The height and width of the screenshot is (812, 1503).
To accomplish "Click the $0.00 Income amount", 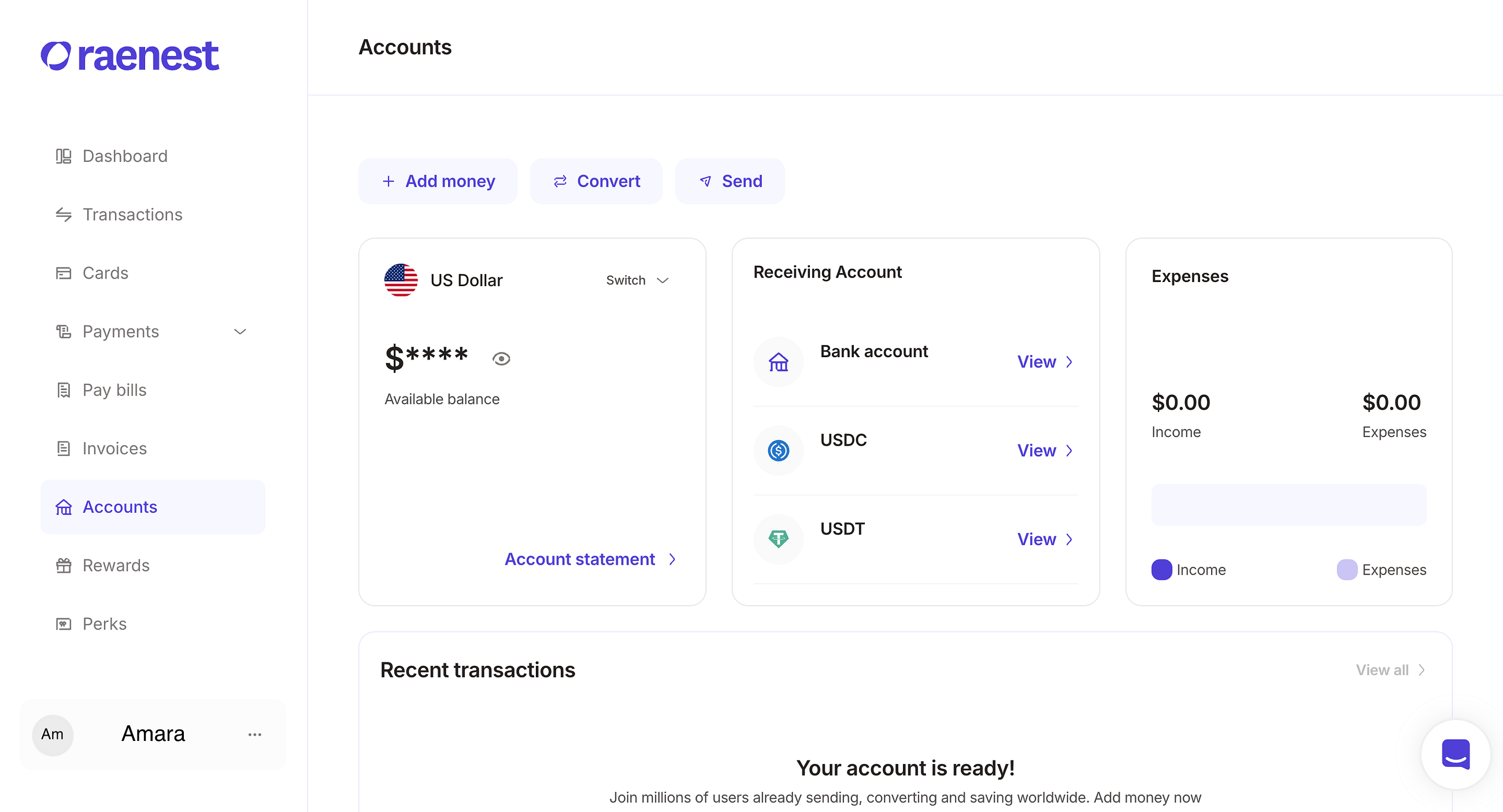I will click(x=1181, y=402).
